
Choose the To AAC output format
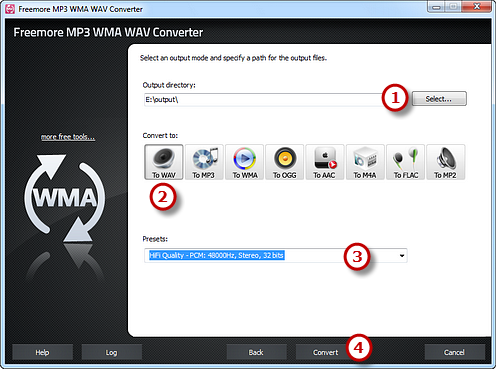coord(325,162)
